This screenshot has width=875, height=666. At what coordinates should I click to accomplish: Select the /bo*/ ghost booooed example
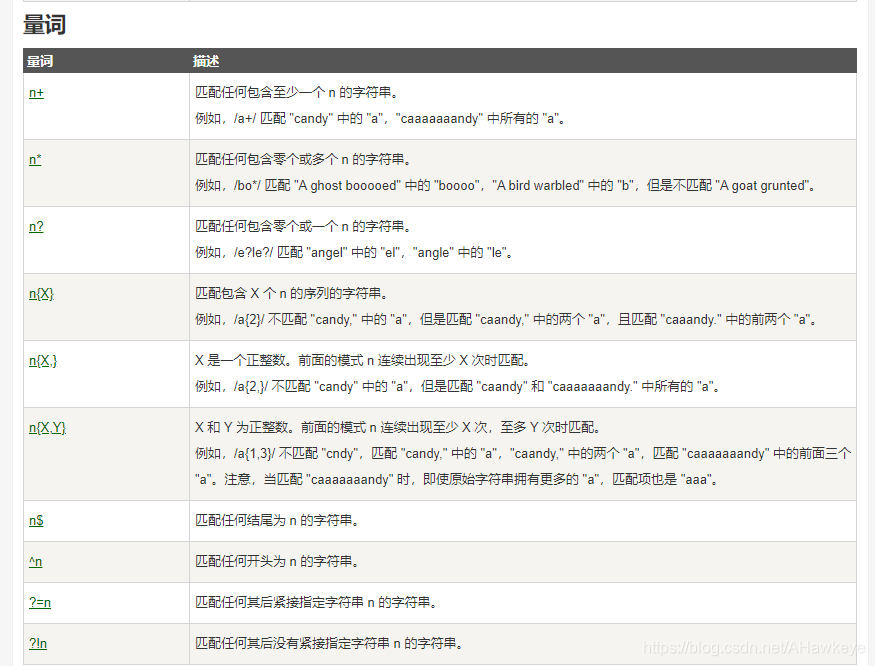point(505,185)
